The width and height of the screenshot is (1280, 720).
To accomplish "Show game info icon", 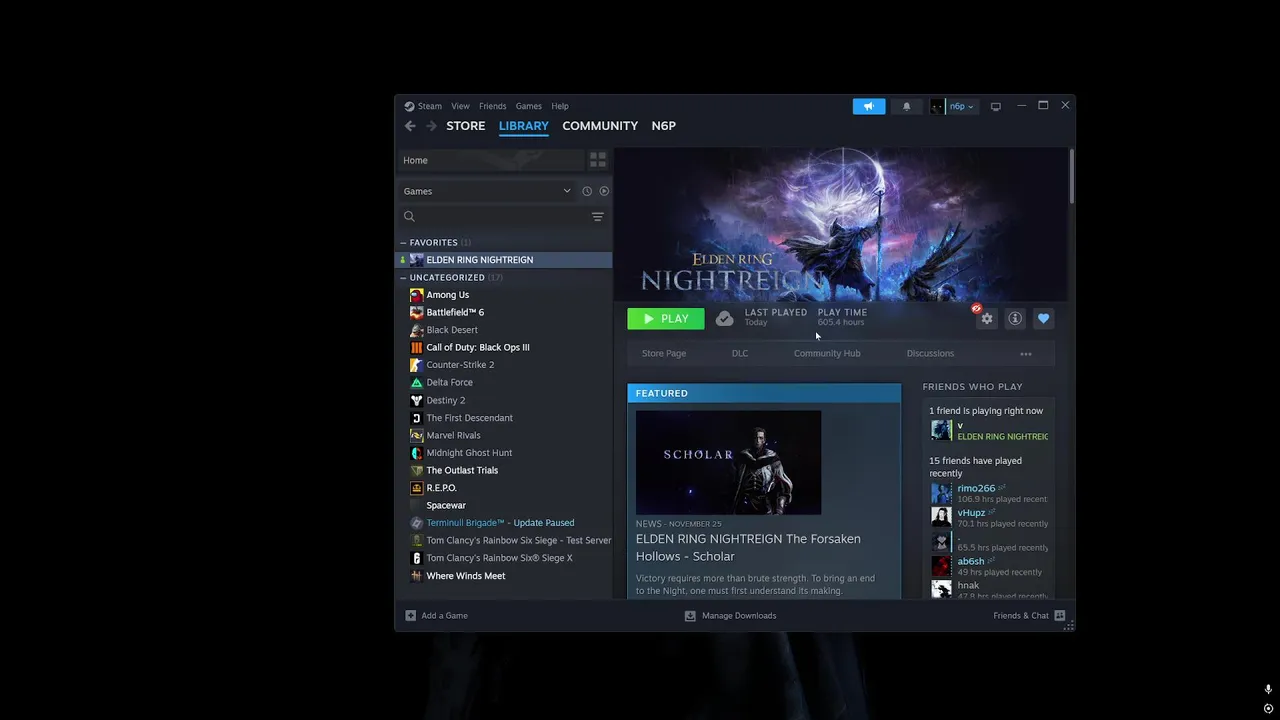I will point(1015,319).
